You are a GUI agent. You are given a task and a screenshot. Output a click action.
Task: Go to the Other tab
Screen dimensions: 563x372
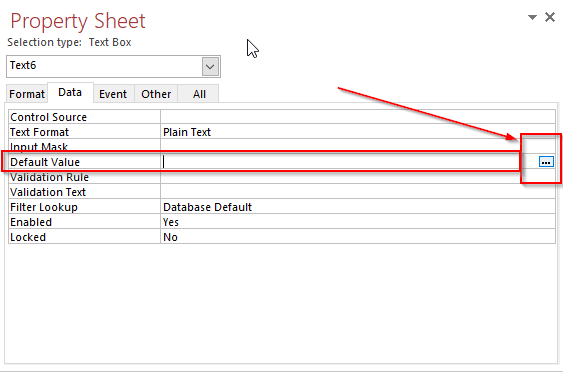[156, 94]
